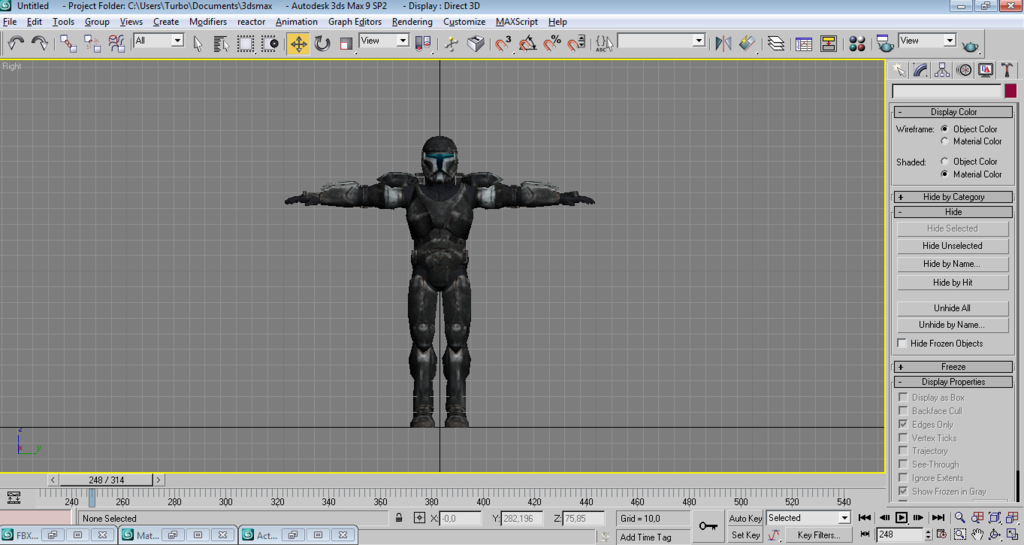This screenshot has height=545, width=1024.
Task: Choose Rectangular Selection Region tool
Action: [246, 43]
